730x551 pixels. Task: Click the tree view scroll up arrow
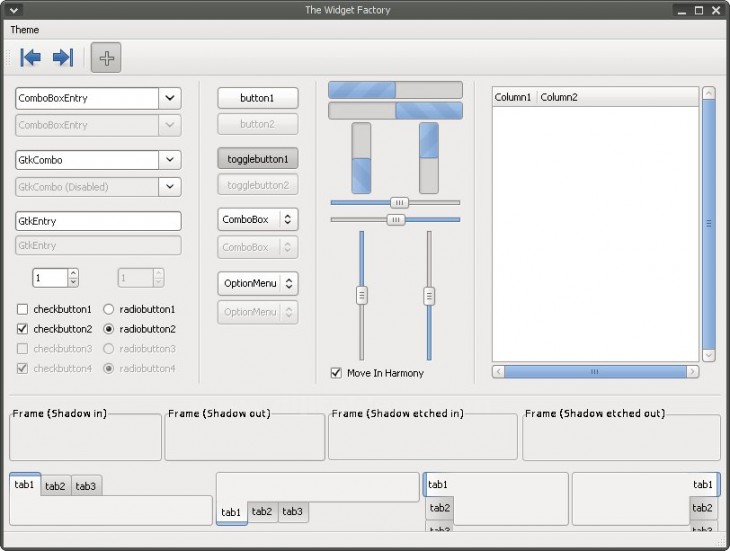coord(709,94)
